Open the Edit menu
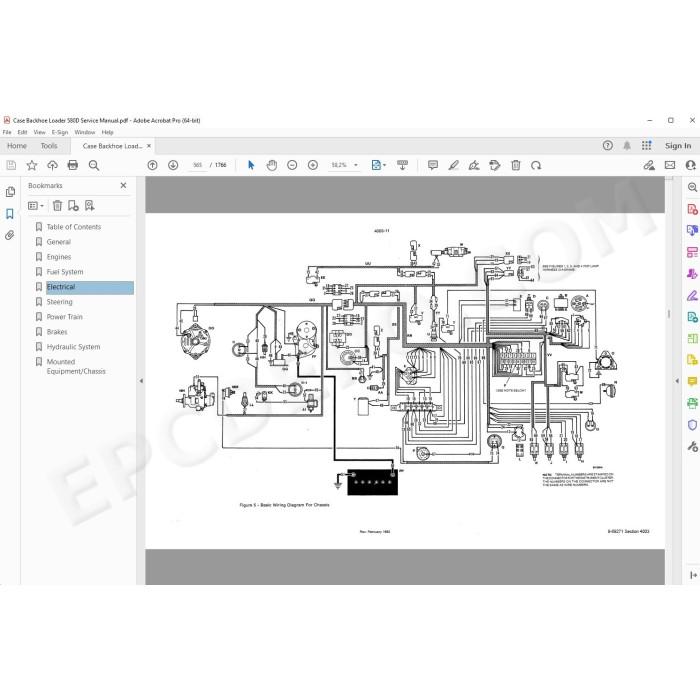The image size is (700, 700). point(22,132)
